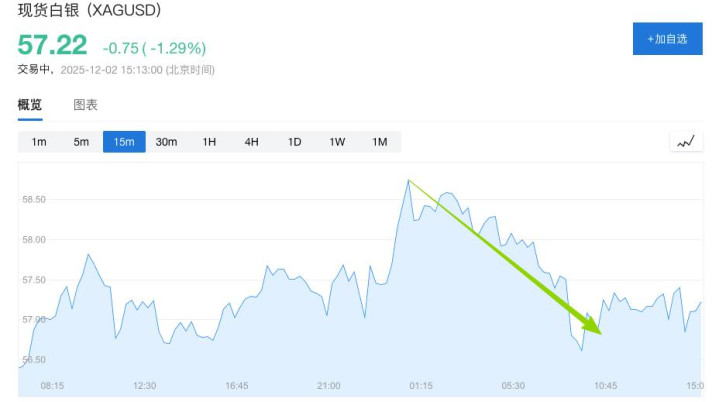Show the 1D daily chart
Screen dimensions: 719x402
tap(294, 142)
